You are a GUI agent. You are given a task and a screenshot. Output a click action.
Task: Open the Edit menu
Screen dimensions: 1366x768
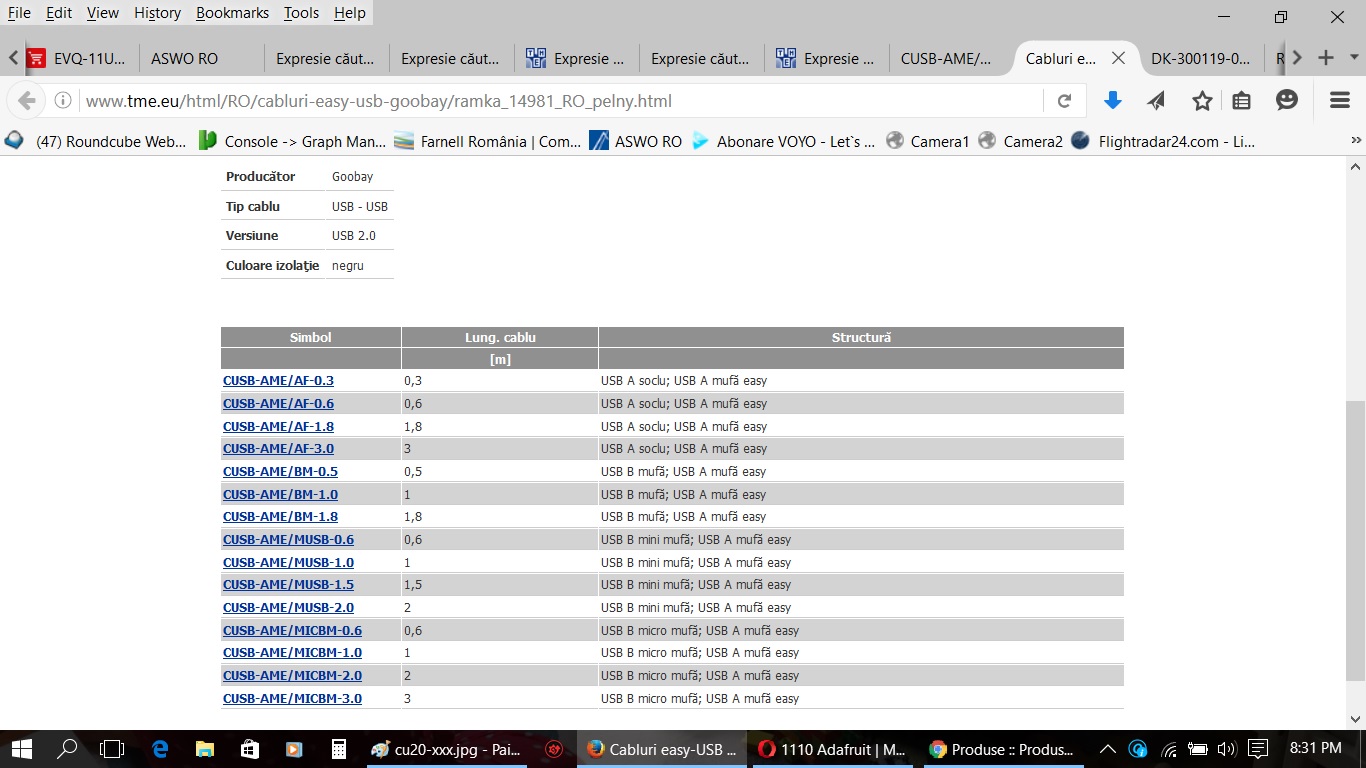(59, 13)
